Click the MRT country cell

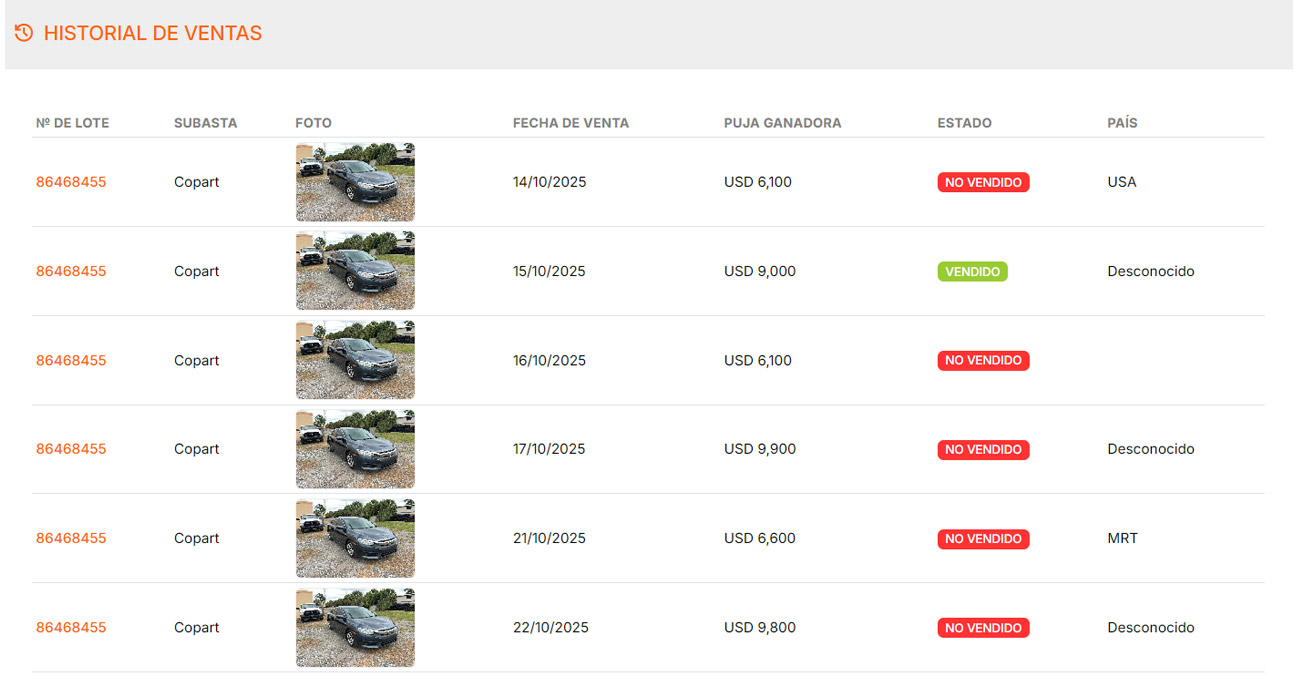[1123, 538]
